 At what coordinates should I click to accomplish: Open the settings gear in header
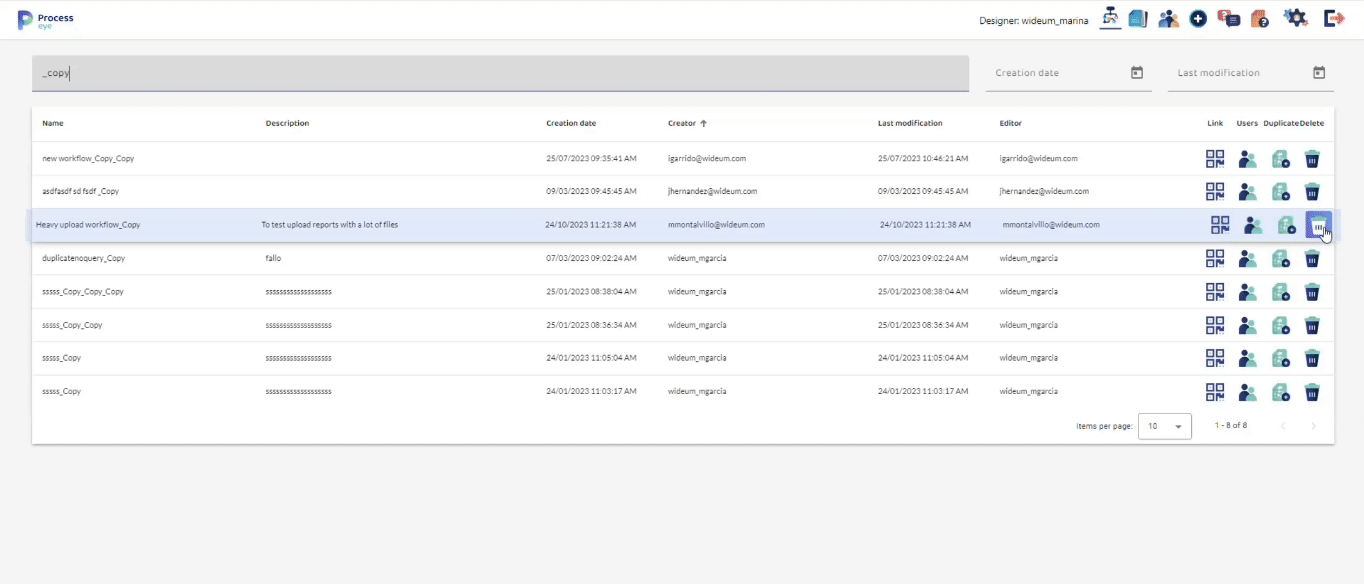1295,18
